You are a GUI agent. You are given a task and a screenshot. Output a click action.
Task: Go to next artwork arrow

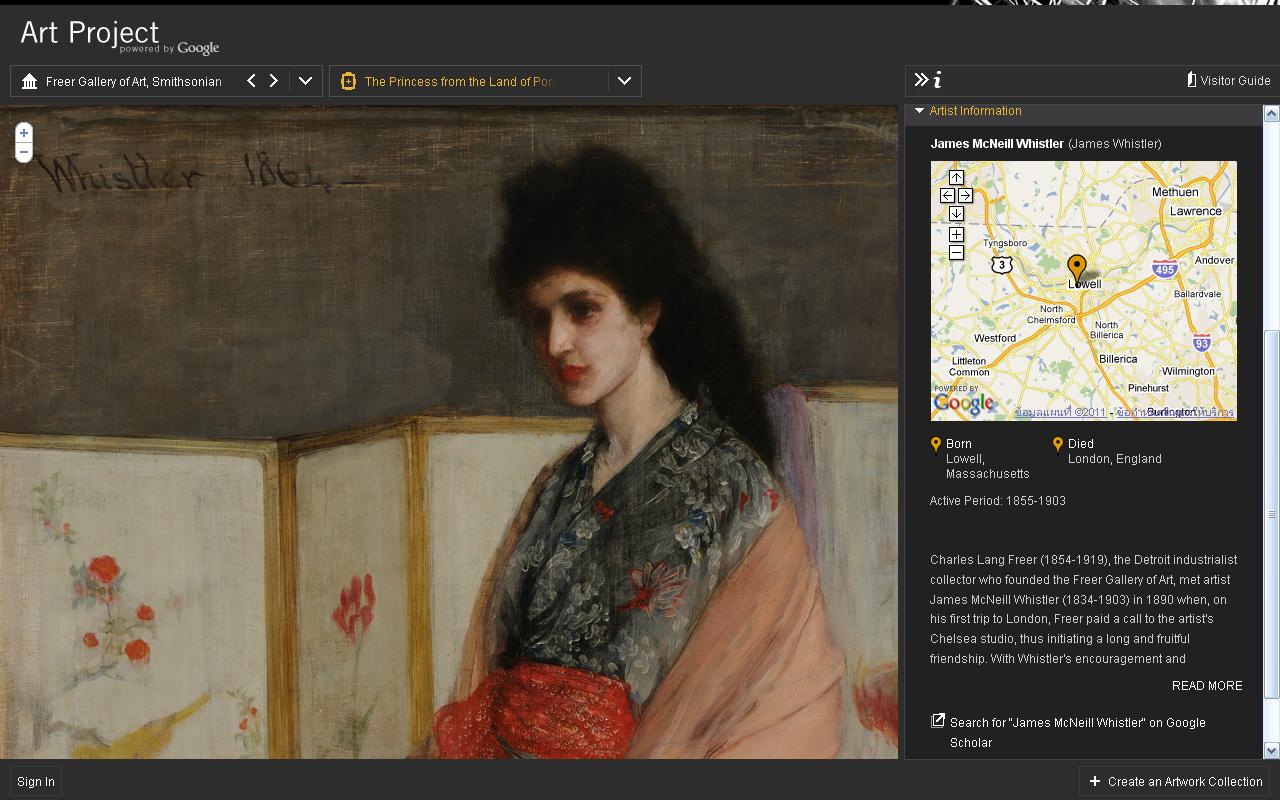pos(274,81)
